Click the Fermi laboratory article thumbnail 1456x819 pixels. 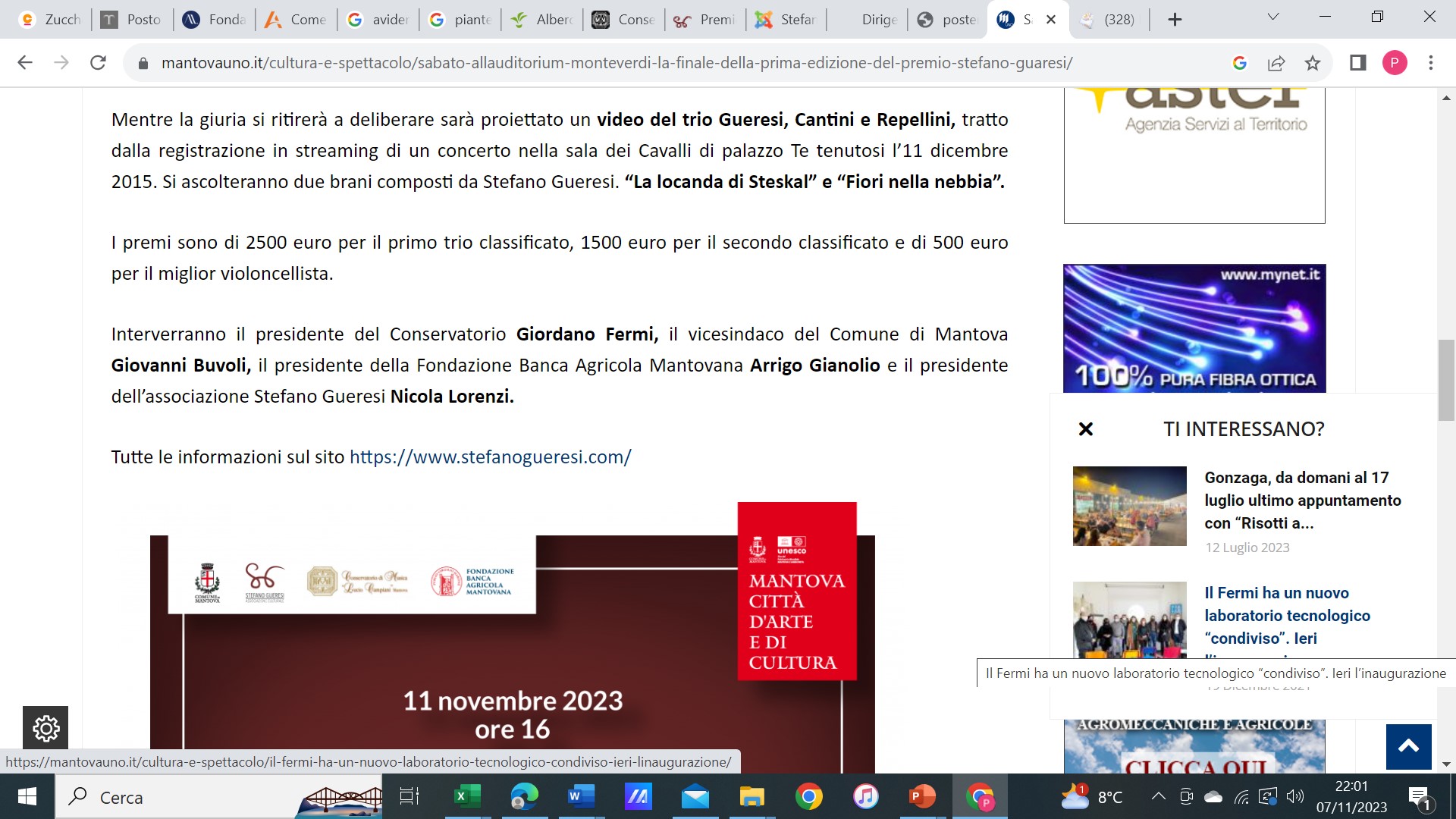pos(1129,620)
